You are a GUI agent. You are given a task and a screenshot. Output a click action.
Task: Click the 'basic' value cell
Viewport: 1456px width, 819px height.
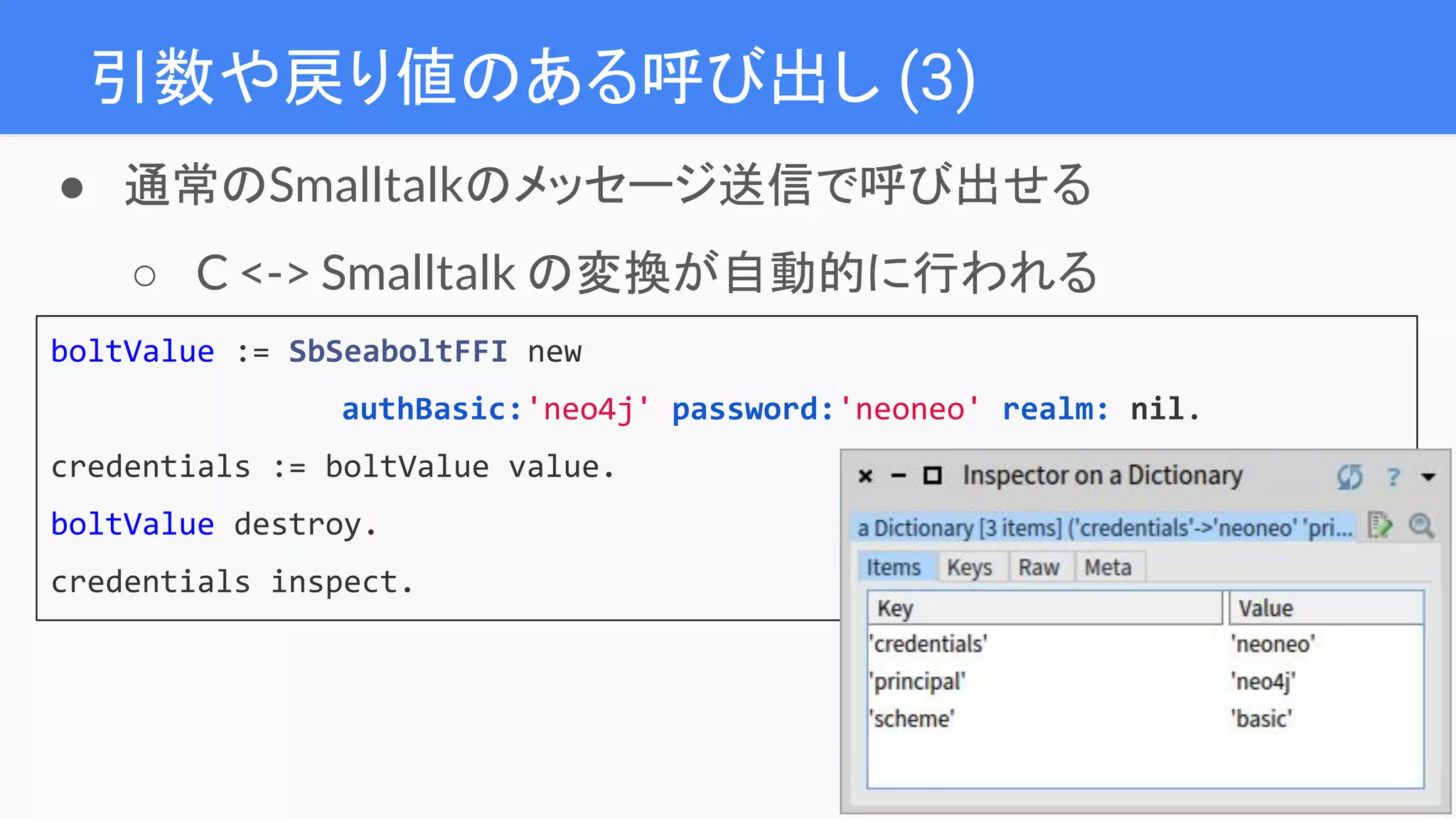click(x=1261, y=719)
